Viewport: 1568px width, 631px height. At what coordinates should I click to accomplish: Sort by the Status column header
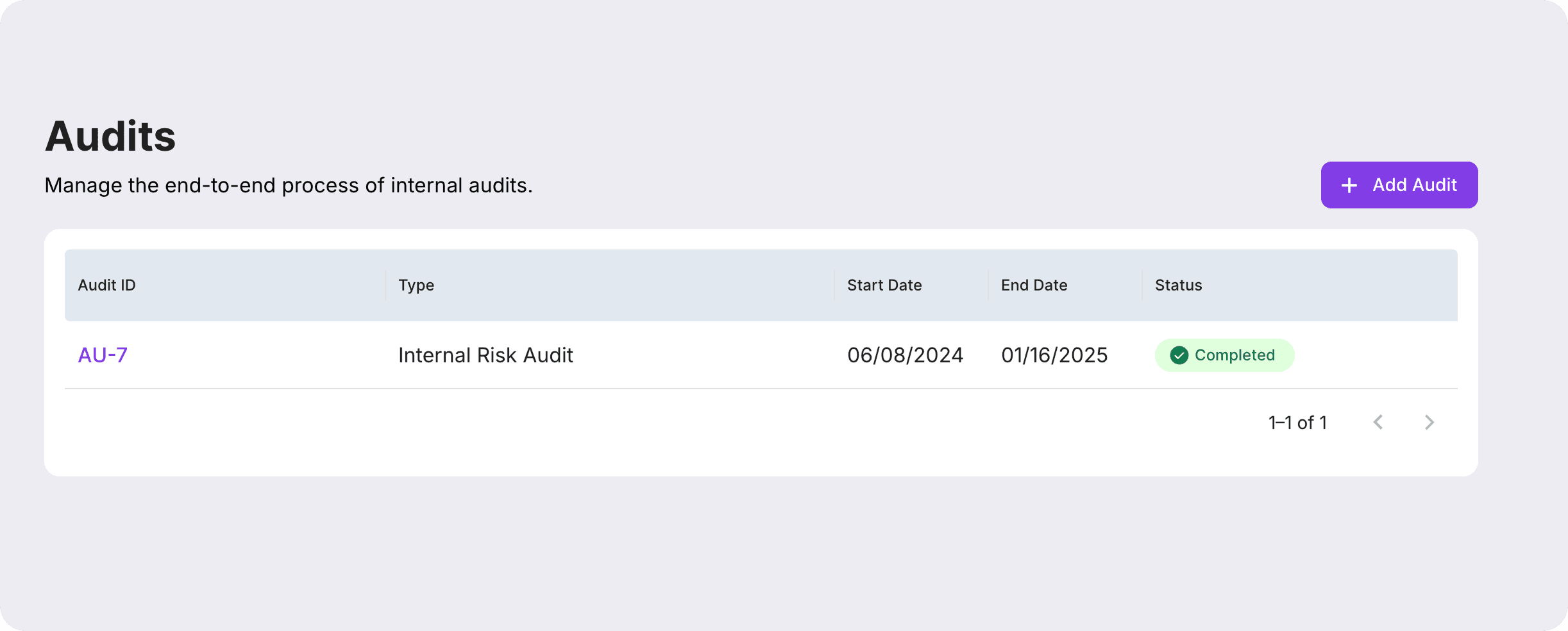[1178, 285]
